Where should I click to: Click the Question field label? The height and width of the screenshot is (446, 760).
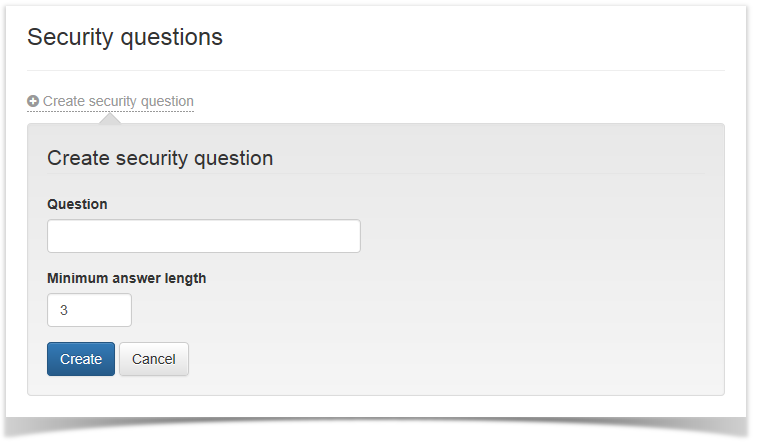(x=77, y=204)
